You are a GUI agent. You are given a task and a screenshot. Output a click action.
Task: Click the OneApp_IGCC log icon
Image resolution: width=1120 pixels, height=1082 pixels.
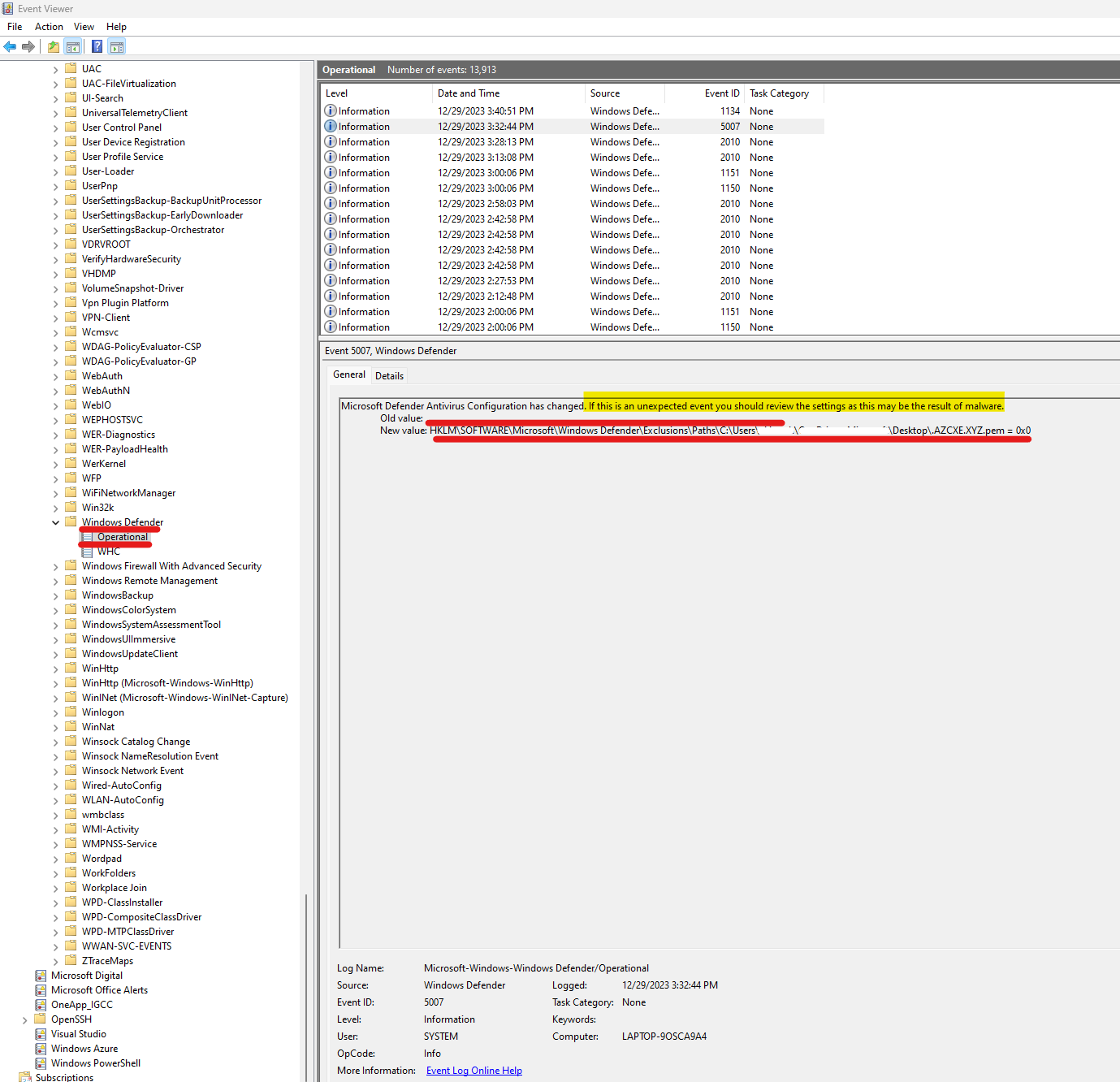click(41, 1005)
